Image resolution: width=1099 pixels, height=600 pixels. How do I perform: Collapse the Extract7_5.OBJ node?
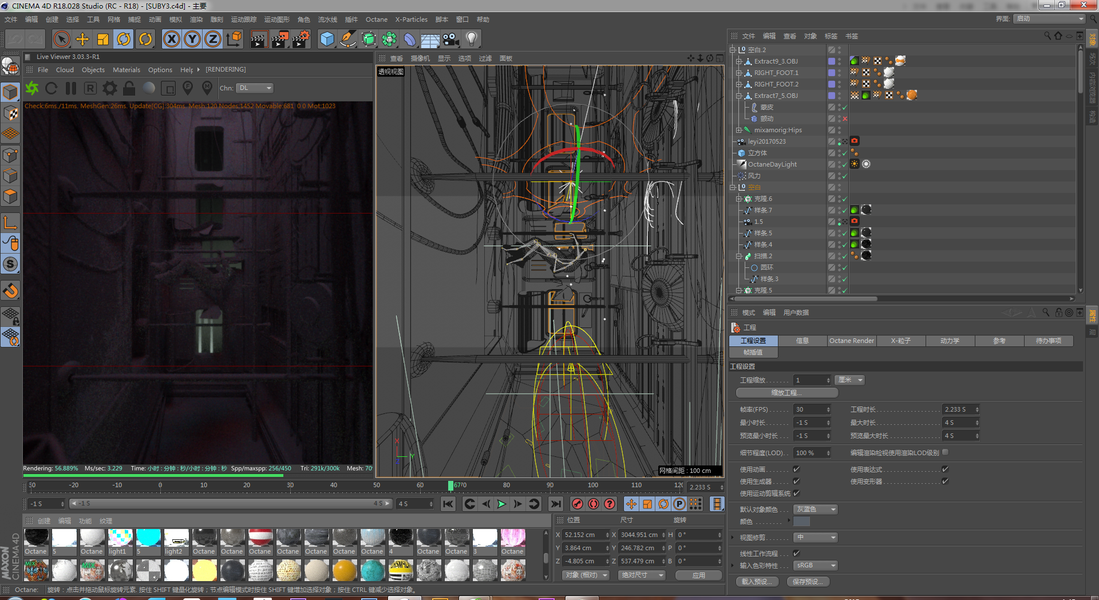click(738, 96)
